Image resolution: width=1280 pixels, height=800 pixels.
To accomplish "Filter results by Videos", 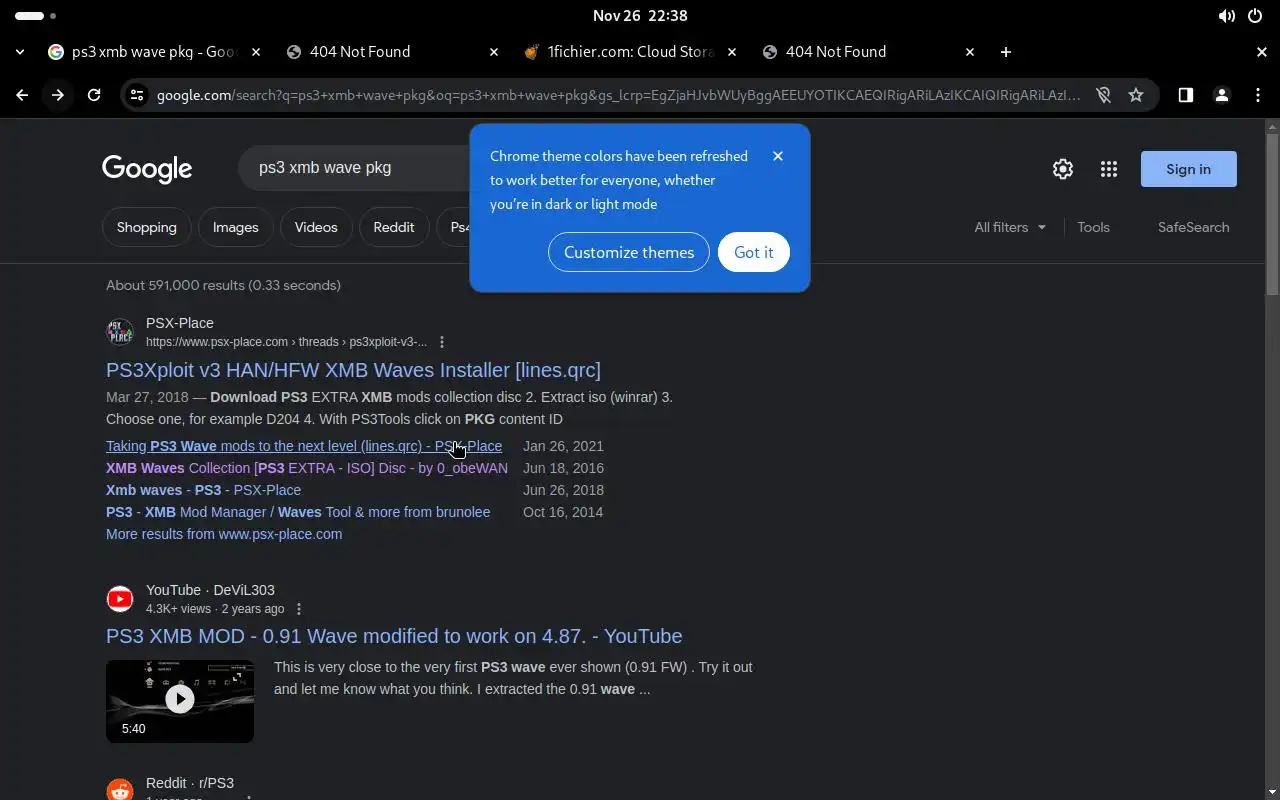I will pos(316,227).
